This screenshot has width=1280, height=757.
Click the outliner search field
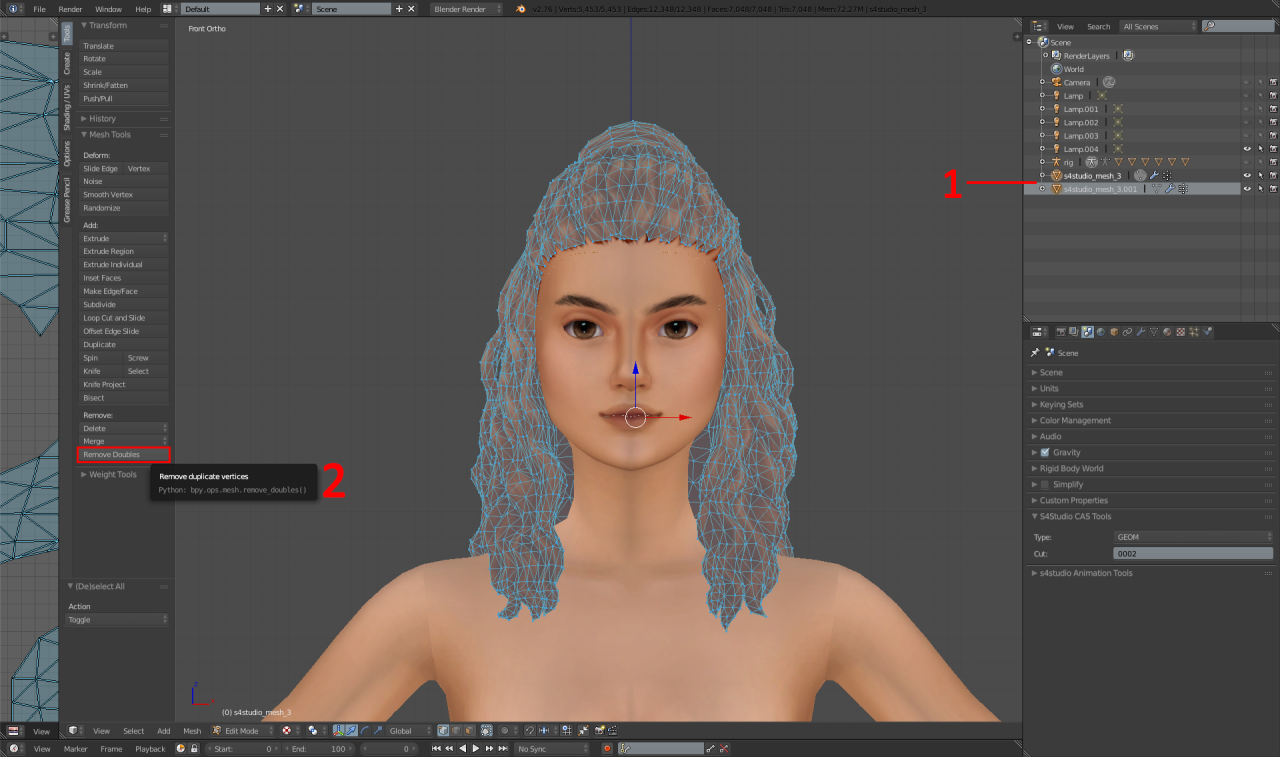tap(1239, 27)
